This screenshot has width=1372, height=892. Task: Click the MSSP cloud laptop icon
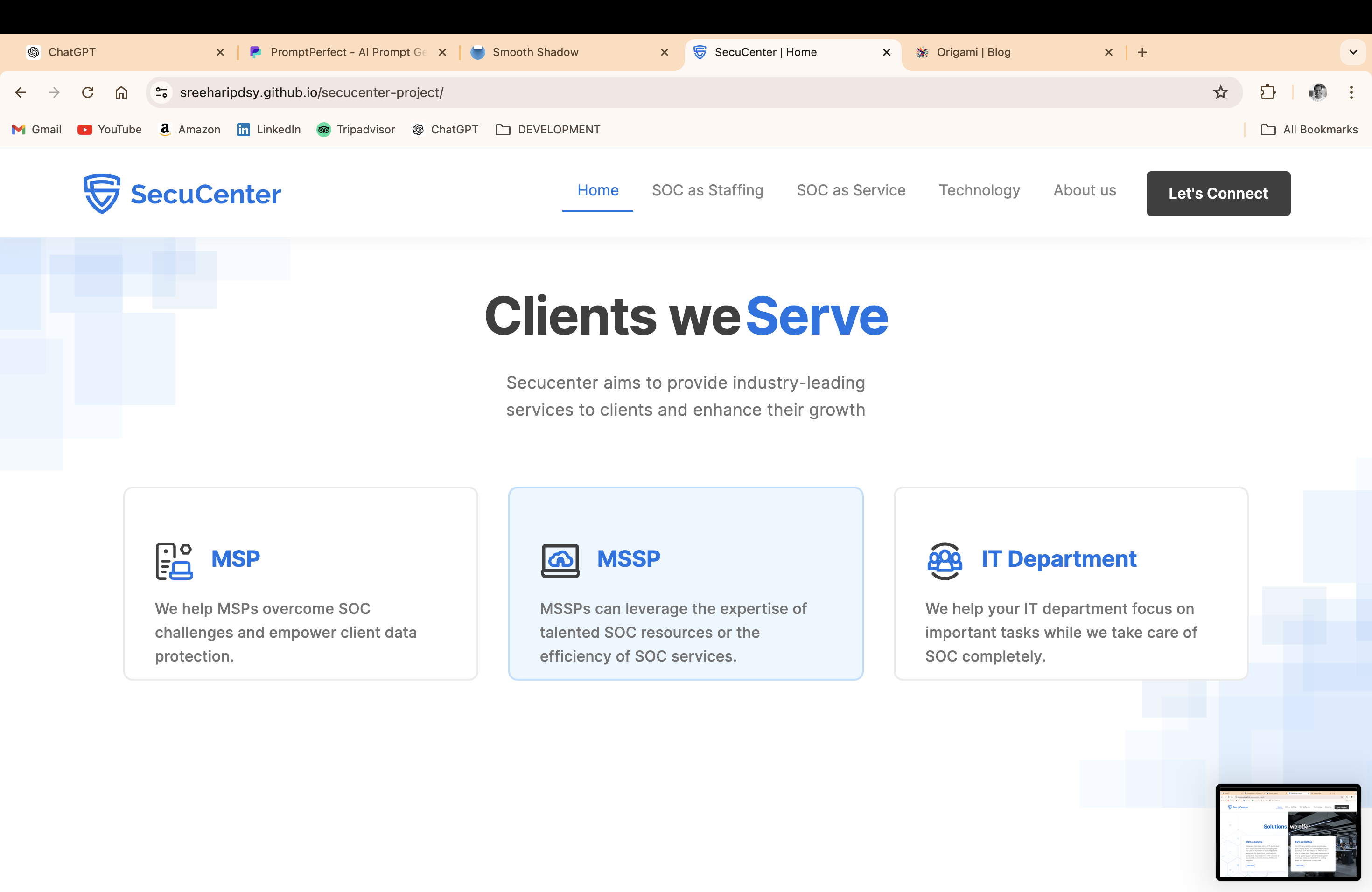560,560
